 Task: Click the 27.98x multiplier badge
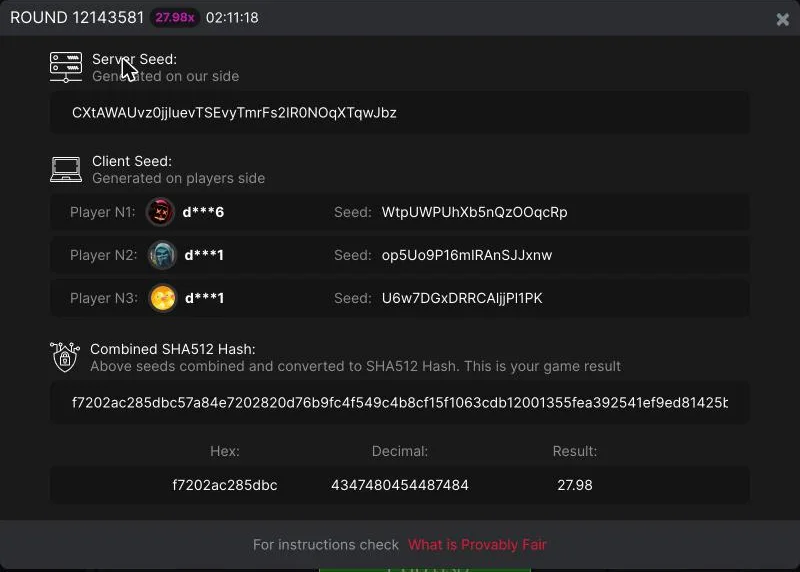coord(174,18)
